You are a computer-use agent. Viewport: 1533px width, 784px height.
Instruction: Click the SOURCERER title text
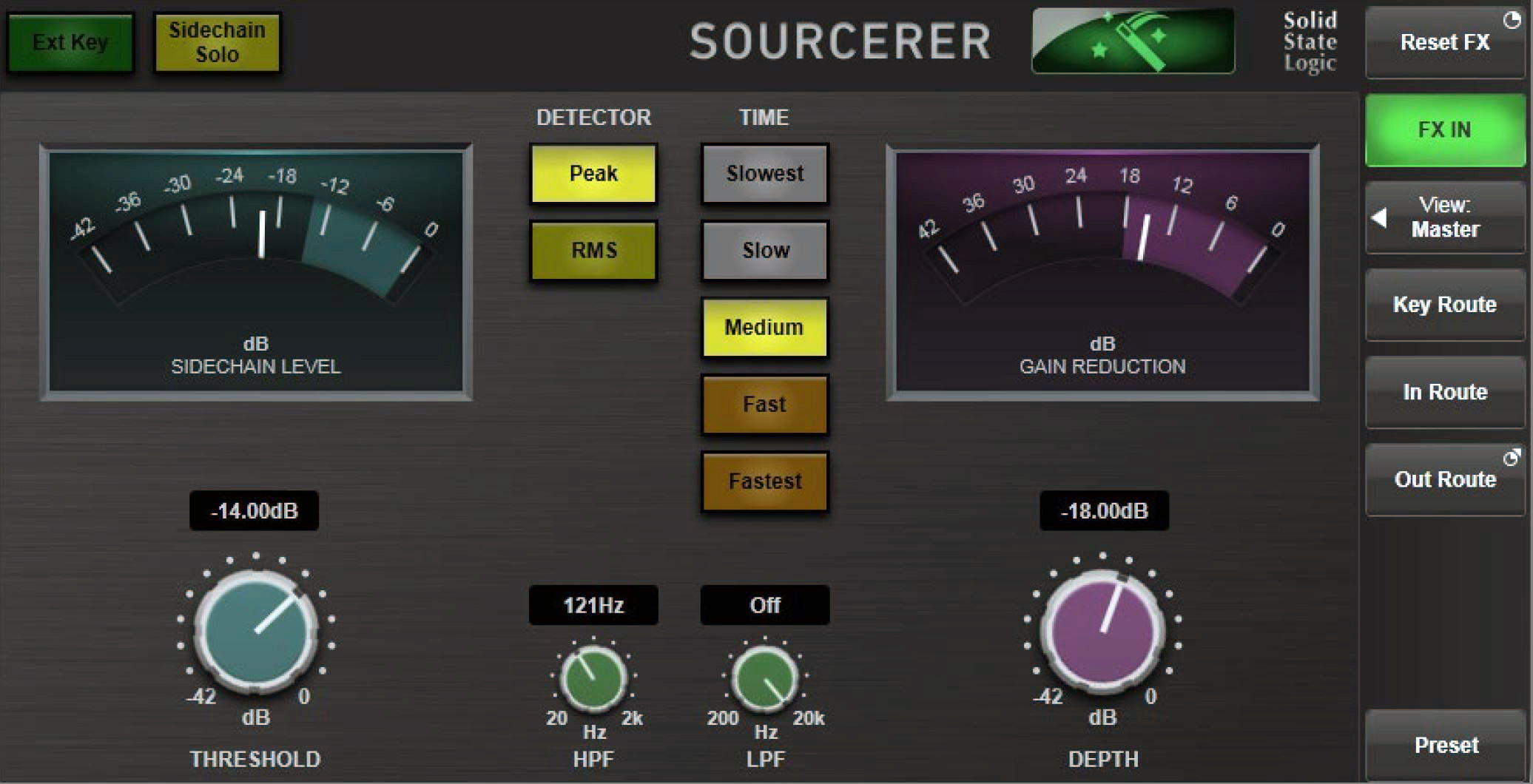(x=840, y=41)
